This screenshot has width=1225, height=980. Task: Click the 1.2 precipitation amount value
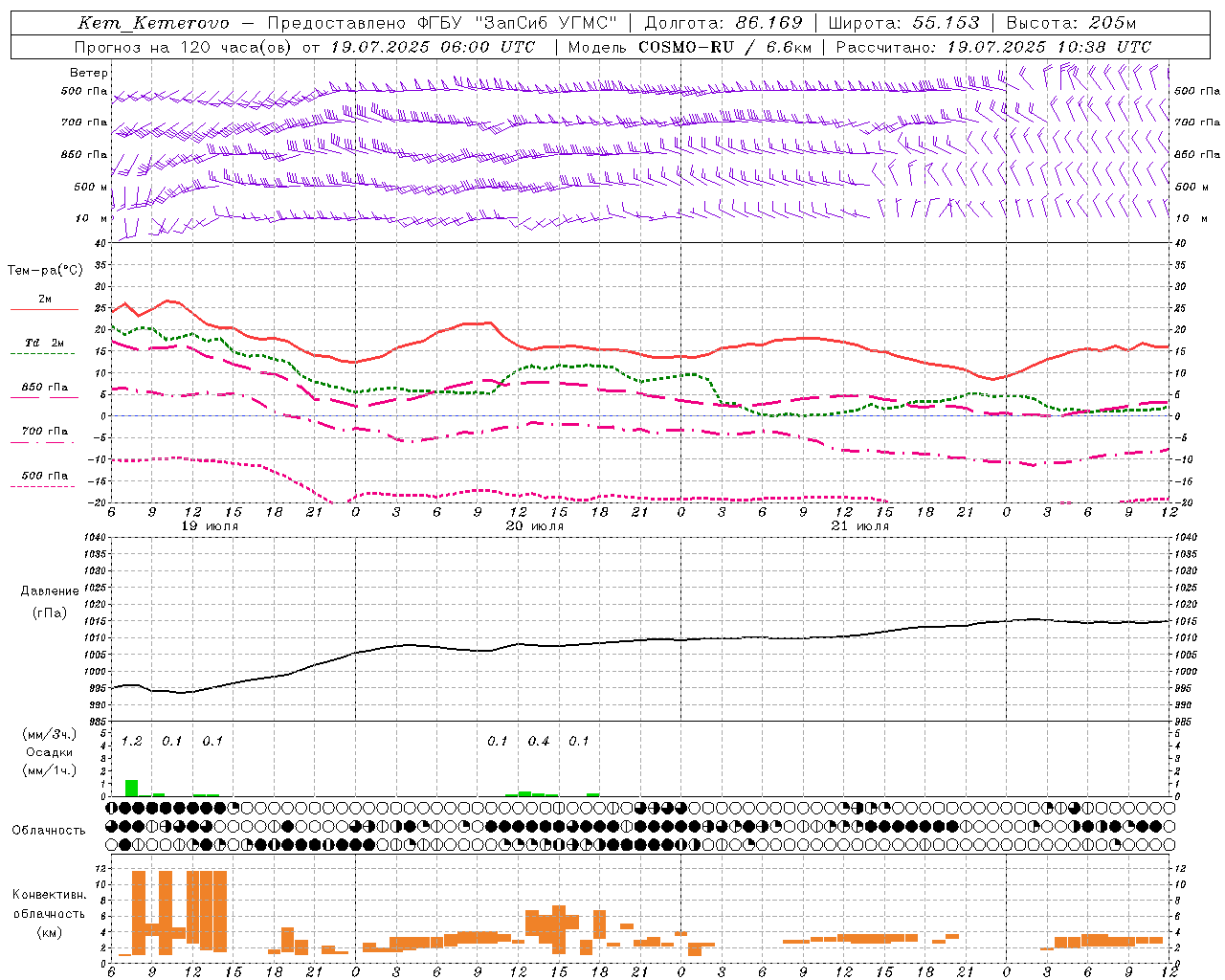tap(131, 741)
